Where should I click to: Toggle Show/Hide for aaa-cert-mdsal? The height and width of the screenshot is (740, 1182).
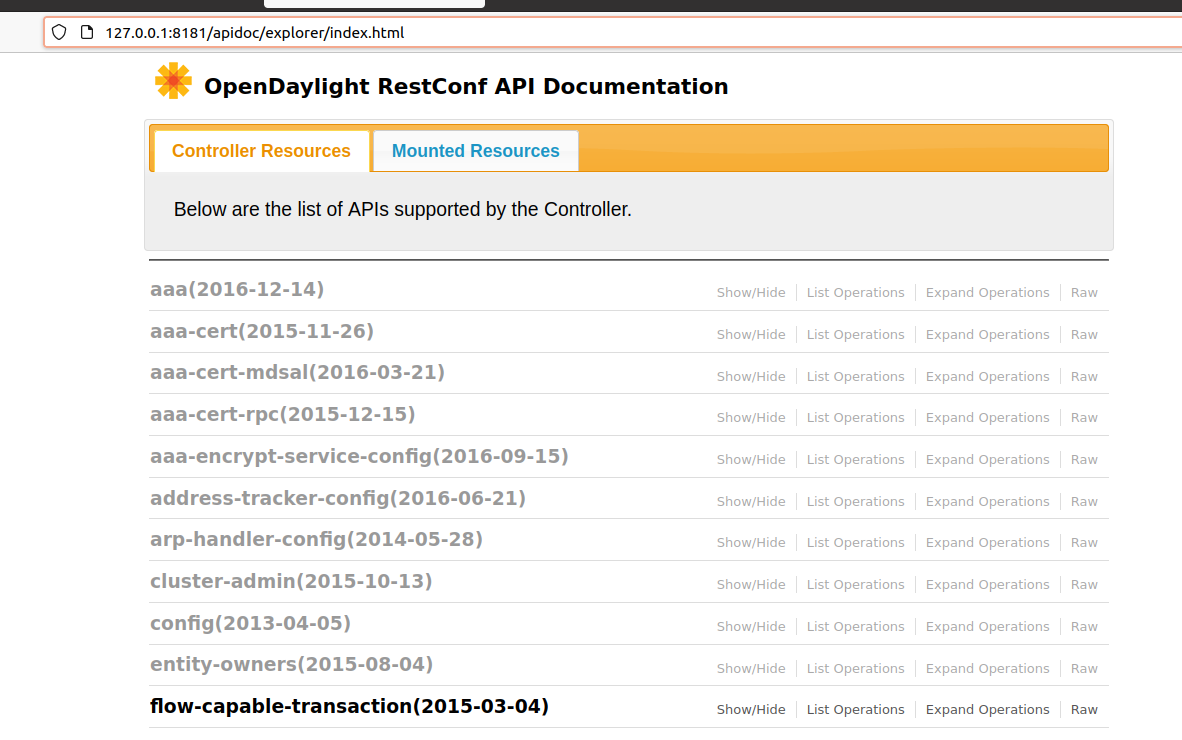751,377
